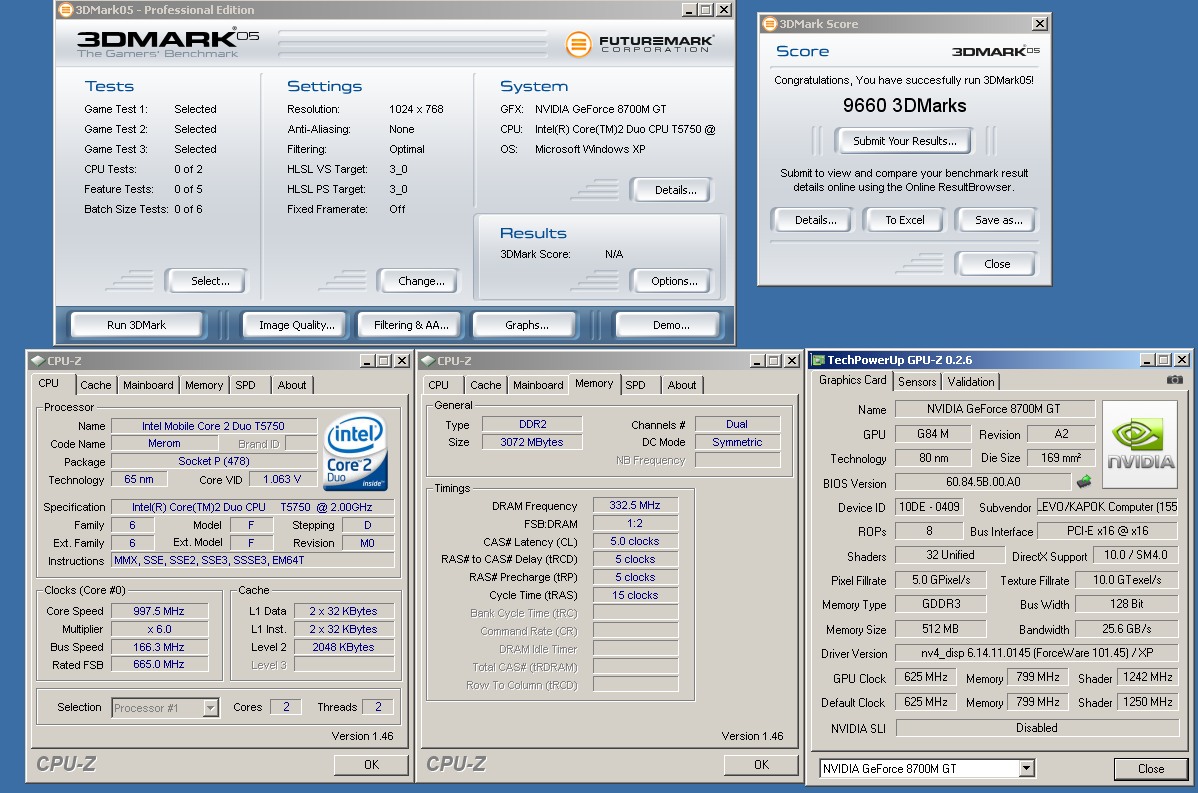Open SPD tab in right CPU-Z window
Viewport: 1198px width, 793px height.
pos(636,385)
